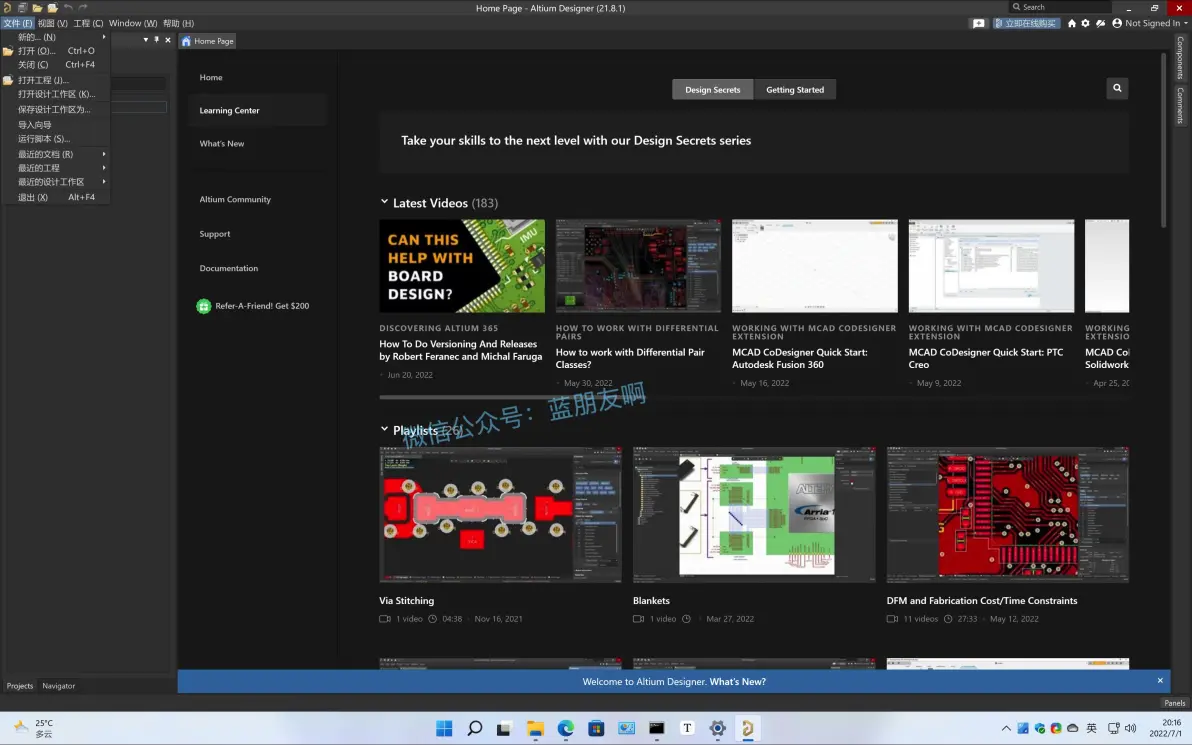Viewport: 1192px width, 745px height.
Task: Select the Home Page document tab
Action: coord(208,41)
